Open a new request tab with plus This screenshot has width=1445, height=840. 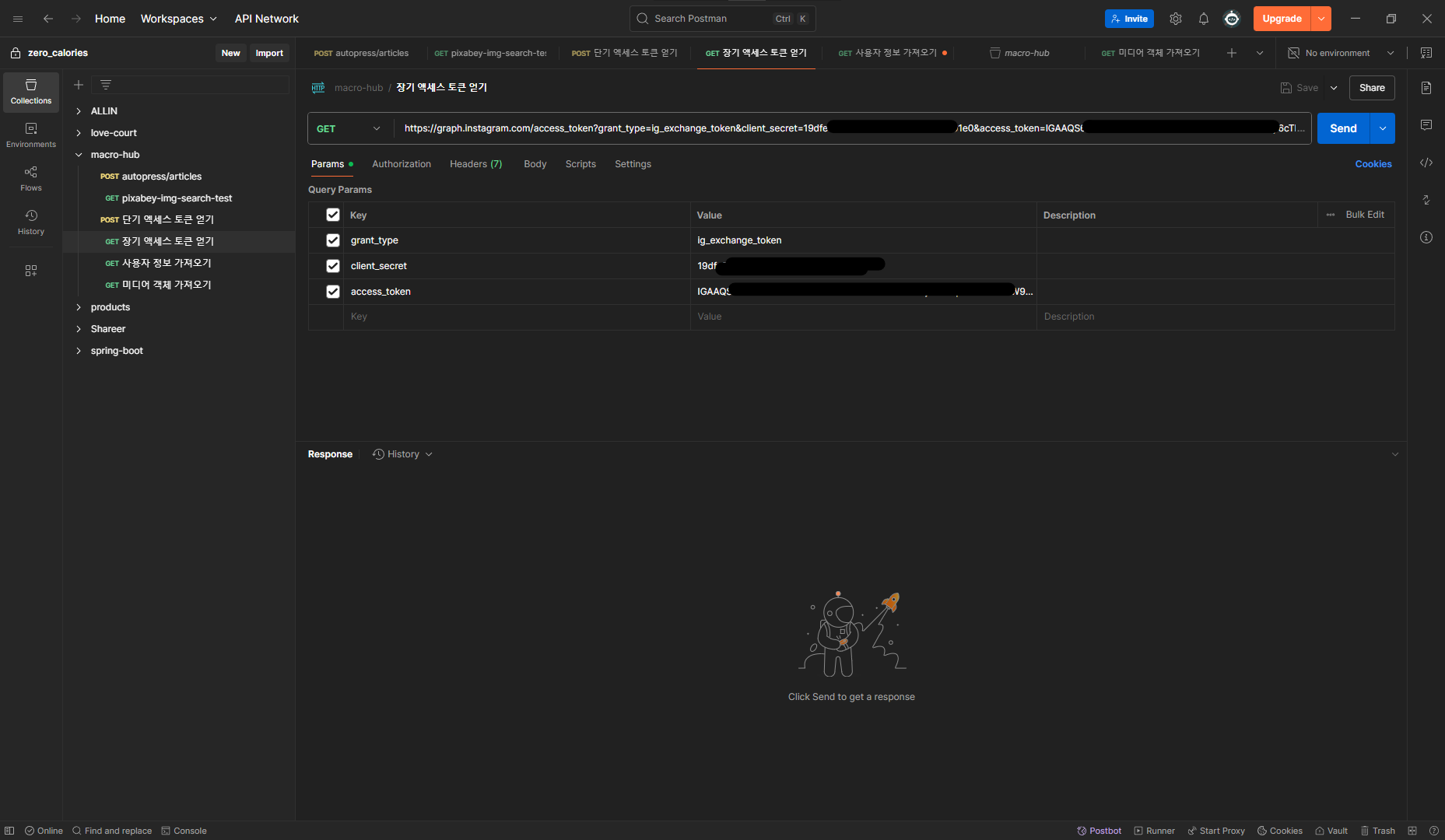click(1232, 53)
